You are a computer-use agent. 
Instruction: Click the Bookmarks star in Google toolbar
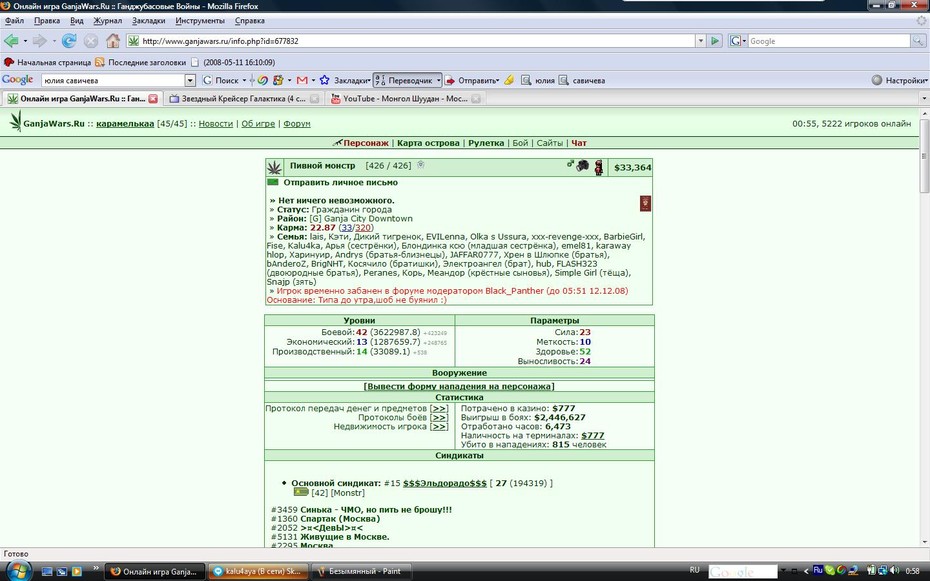coord(324,80)
